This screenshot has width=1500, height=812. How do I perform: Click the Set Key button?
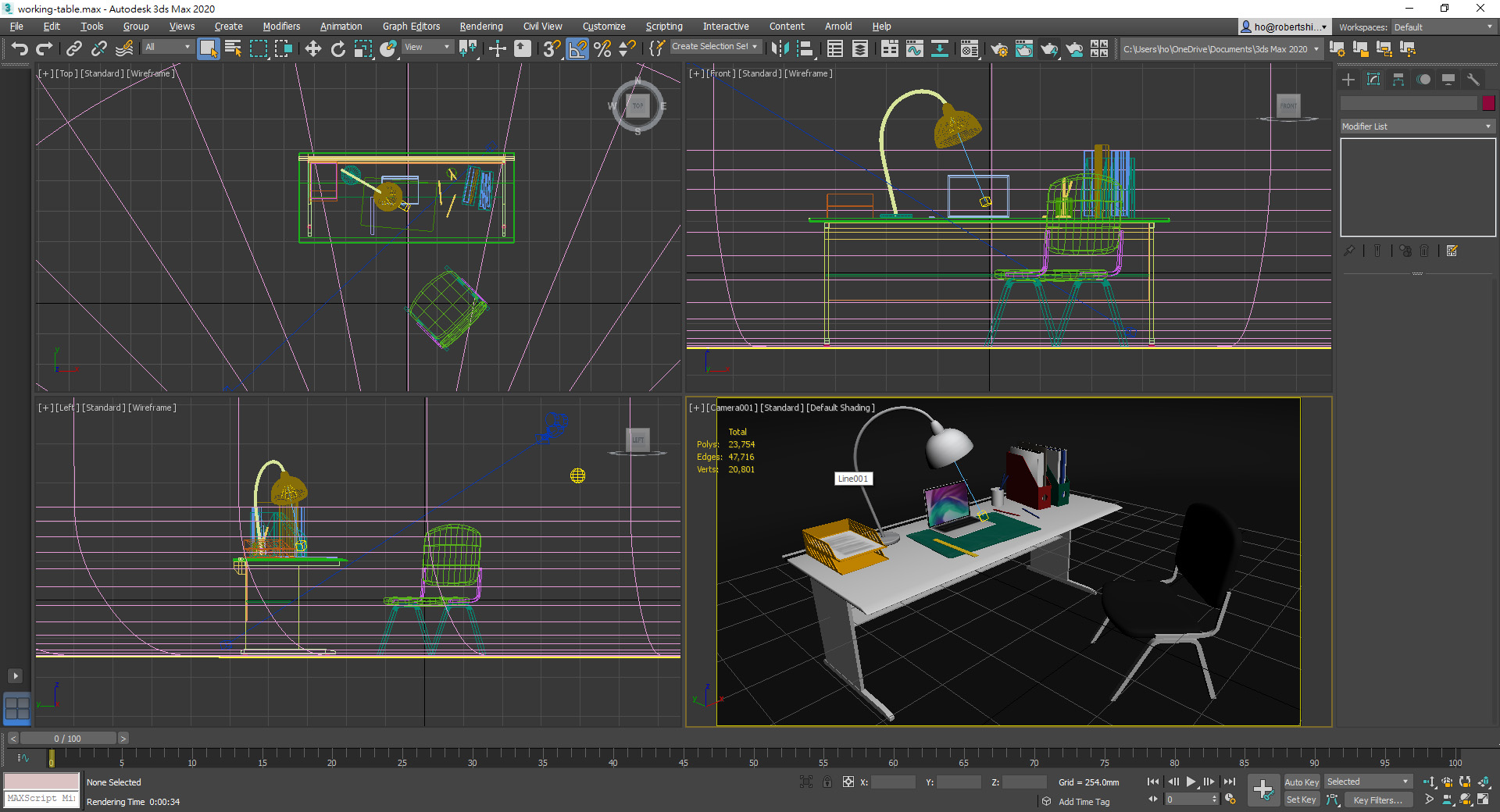coord(1301,800)
